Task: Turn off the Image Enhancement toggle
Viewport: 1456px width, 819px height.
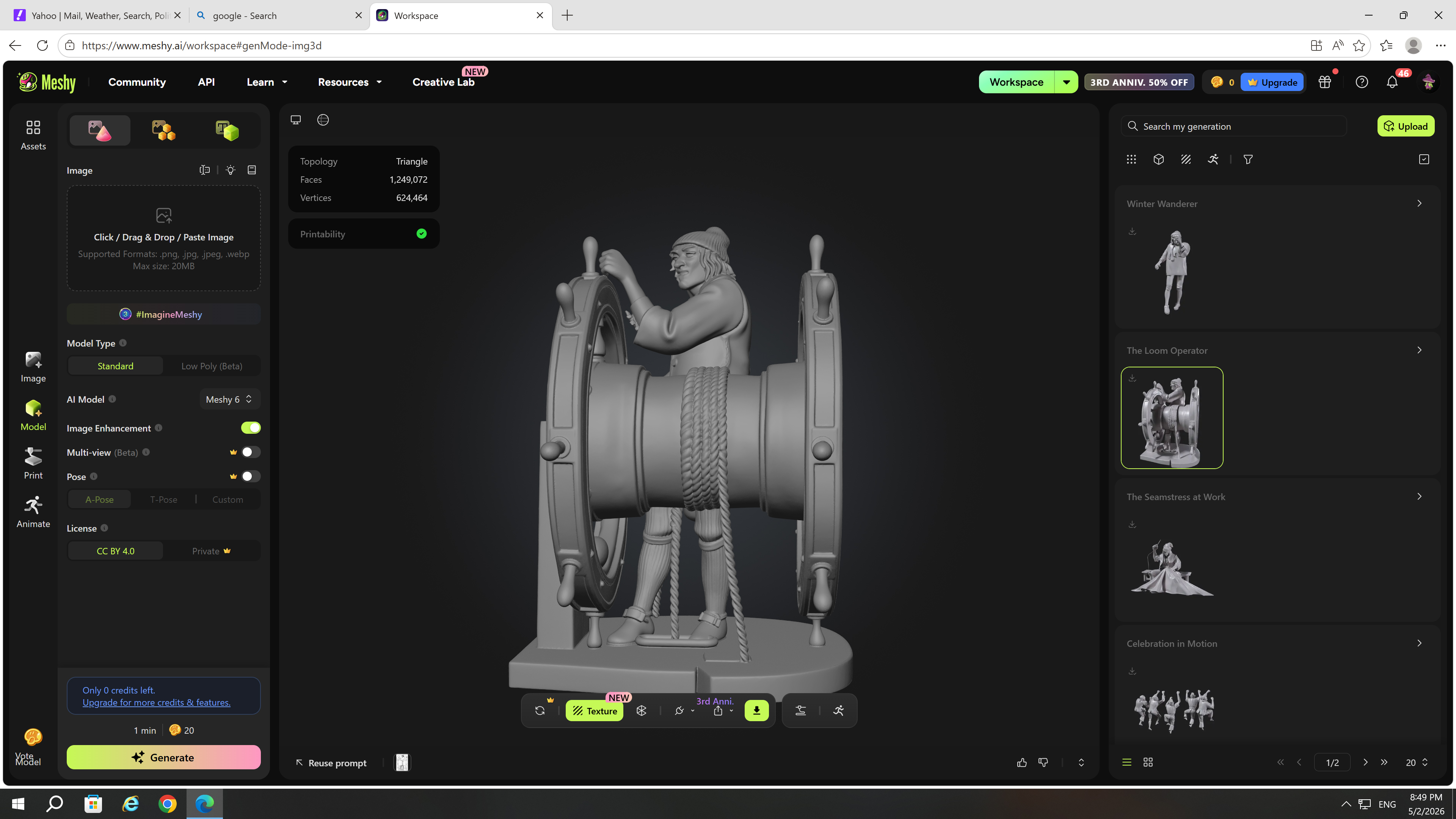Action: (250, 428)
